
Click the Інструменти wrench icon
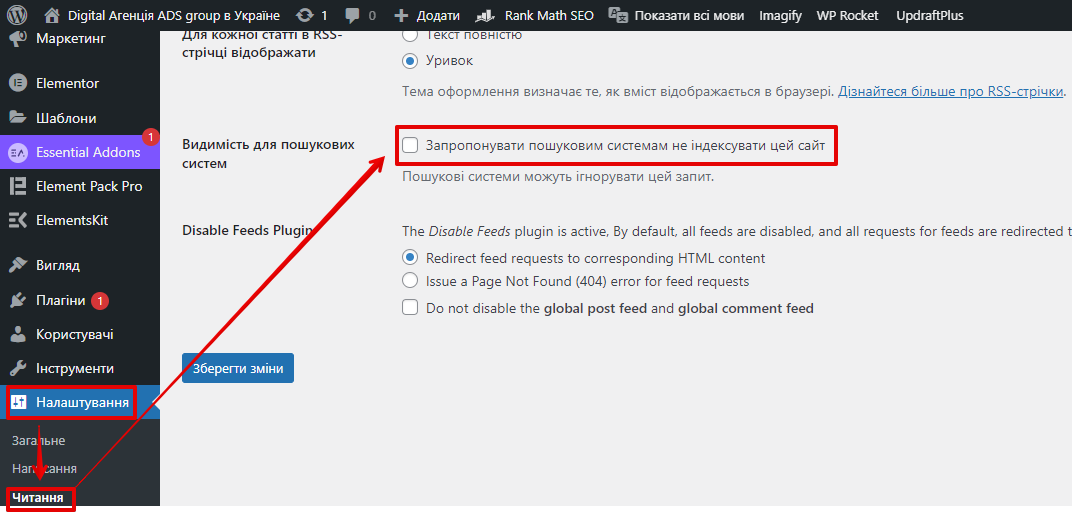(18, 368)
